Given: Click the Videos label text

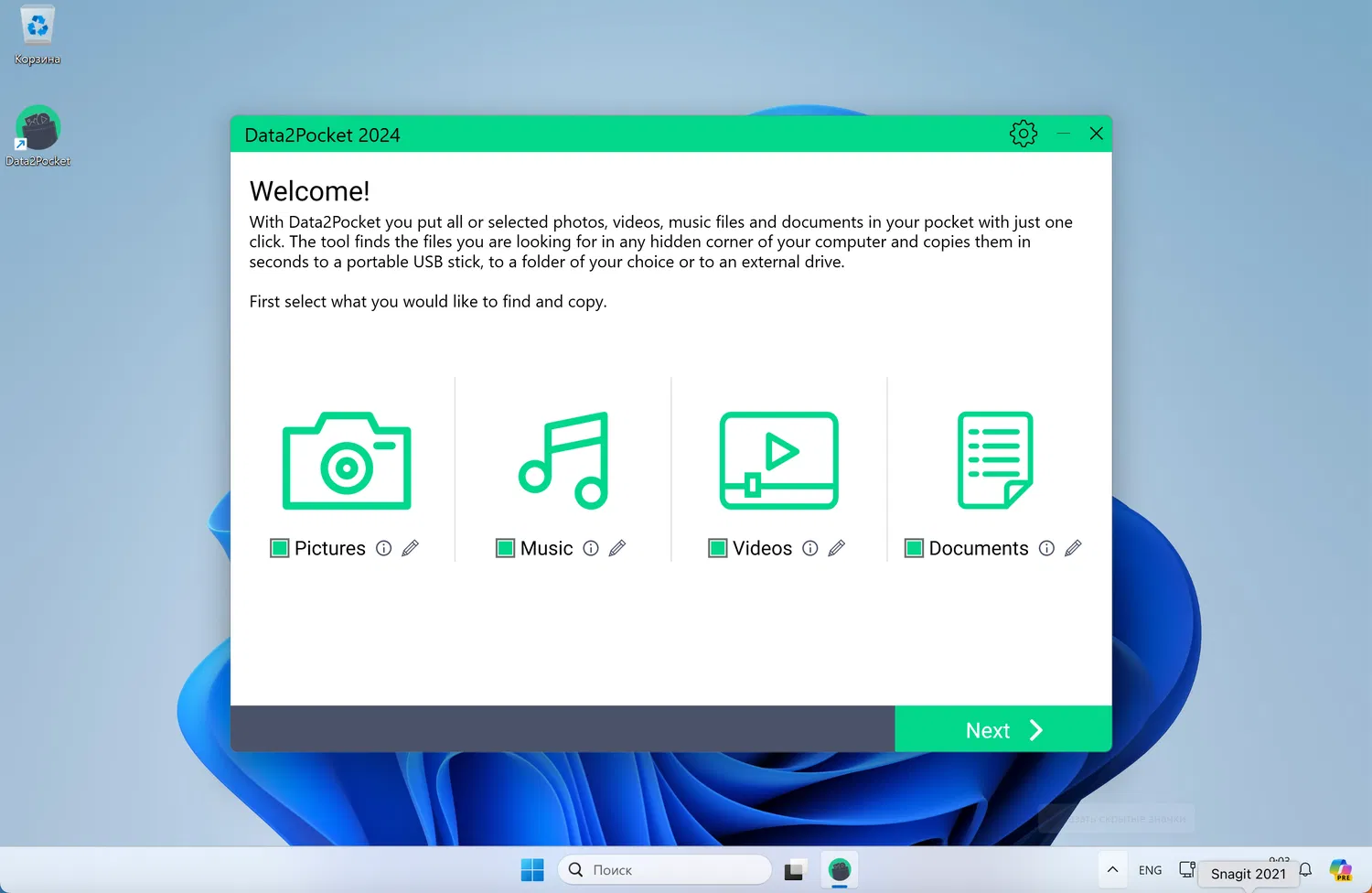Looking at the screenshot, I should click(763, 548).
